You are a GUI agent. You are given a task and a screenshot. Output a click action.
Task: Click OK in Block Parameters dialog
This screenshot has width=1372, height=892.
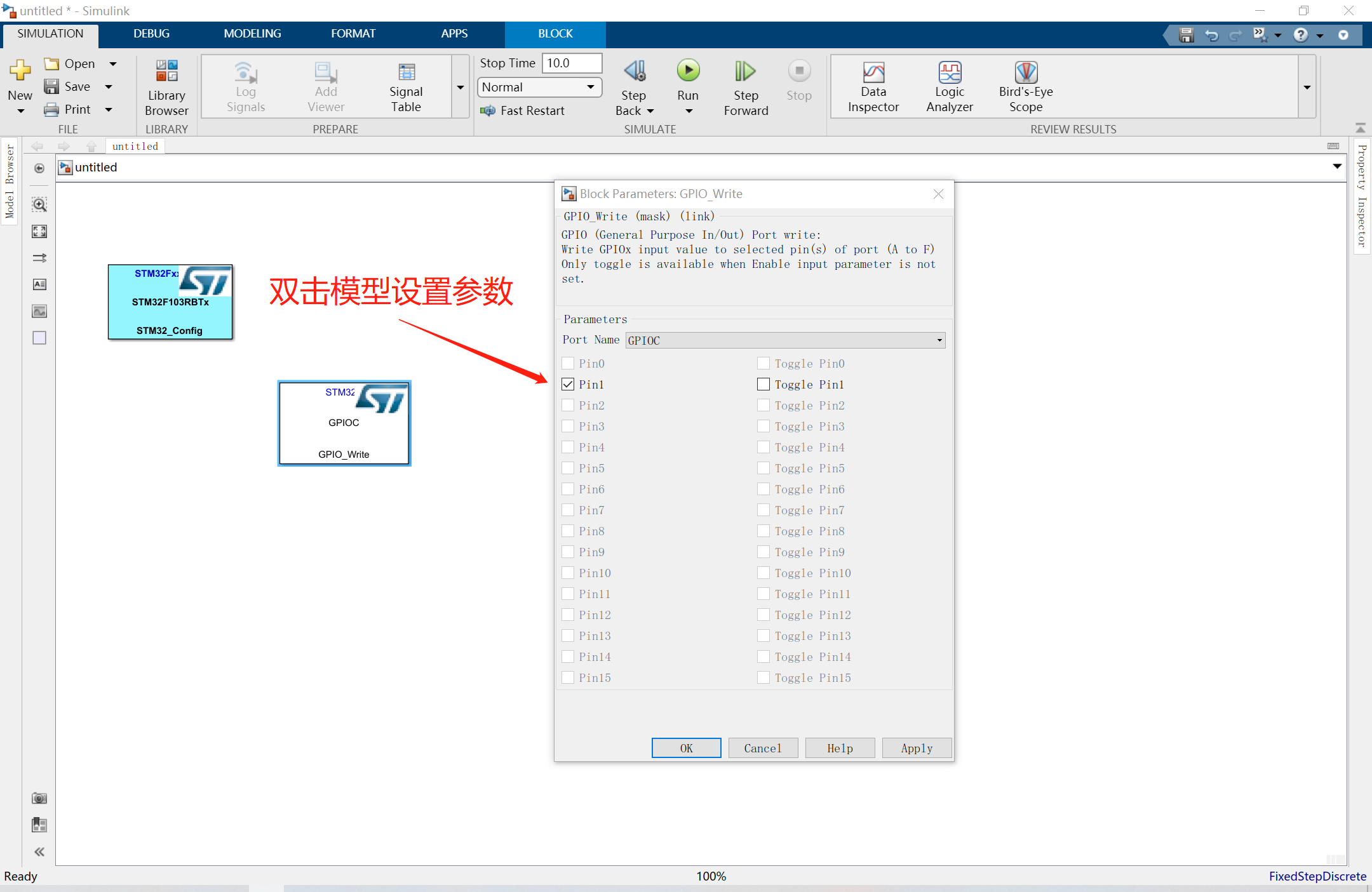(686, 748)
